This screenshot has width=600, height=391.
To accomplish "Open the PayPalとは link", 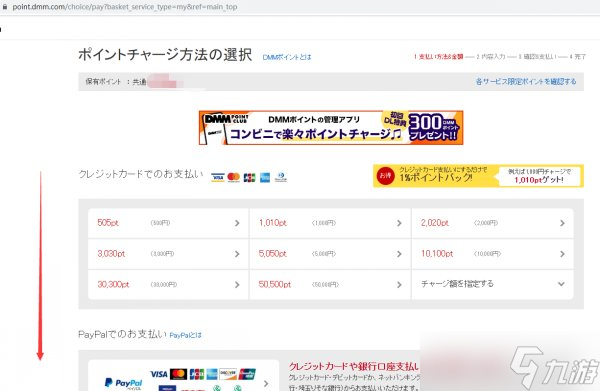I will (186, 335).
